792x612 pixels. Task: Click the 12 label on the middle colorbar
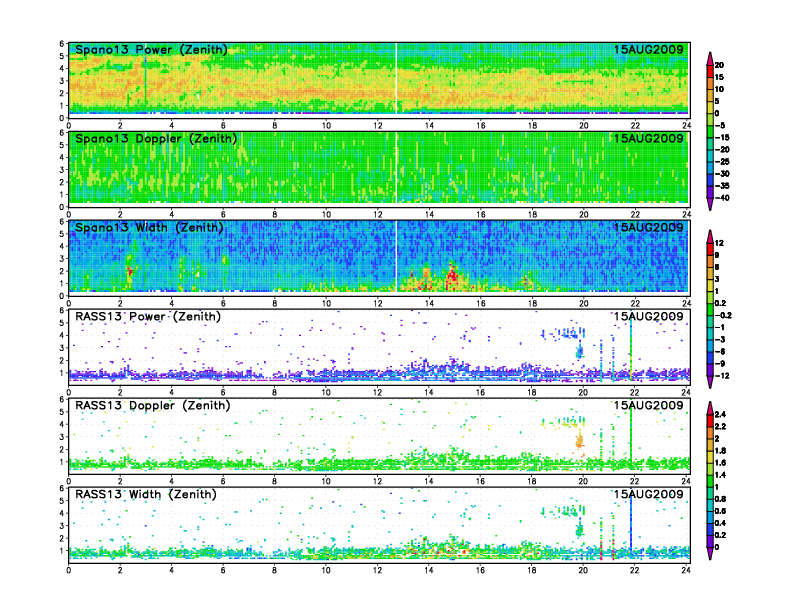719,243
